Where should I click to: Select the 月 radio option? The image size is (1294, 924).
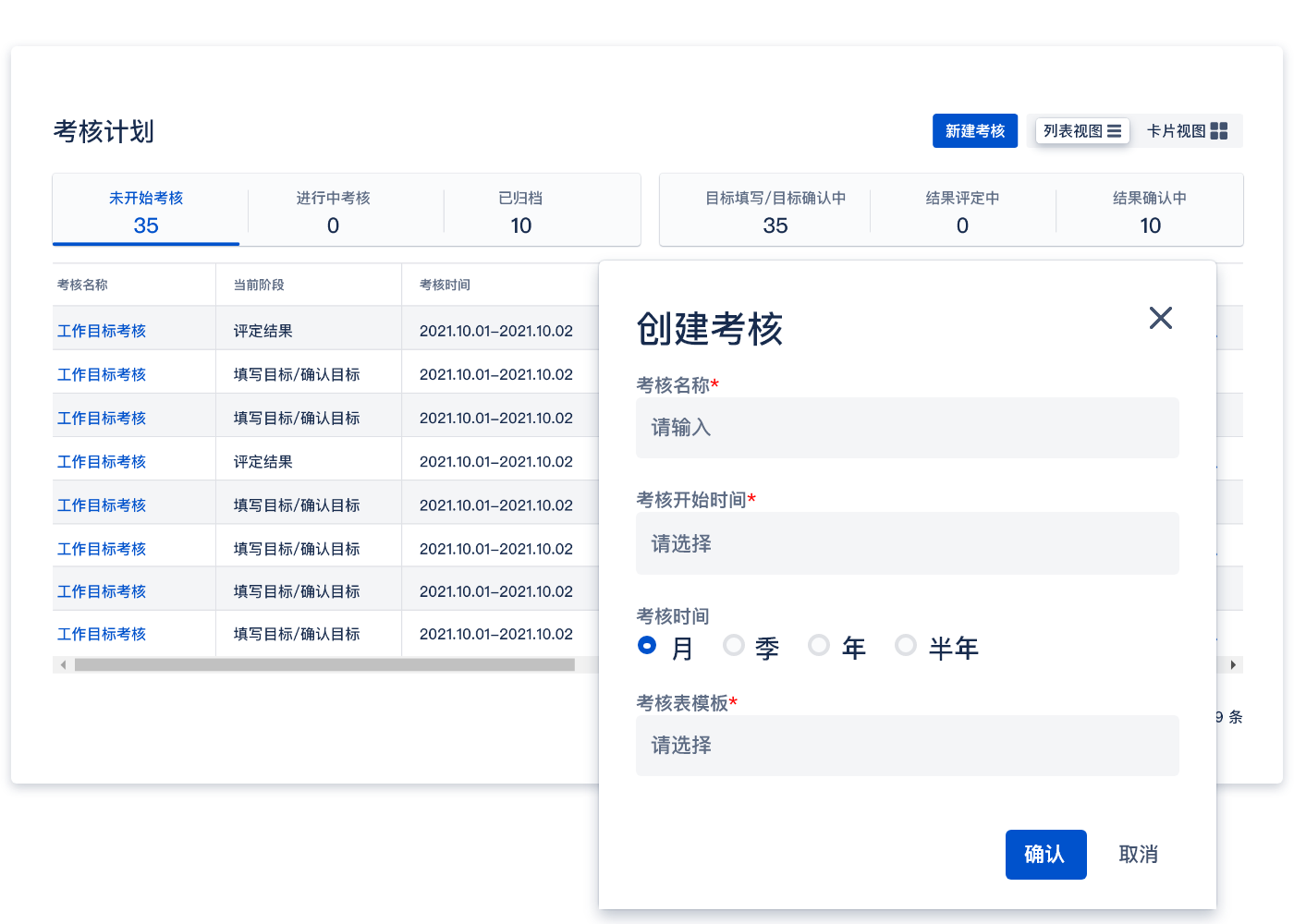[x=647, y=645]
